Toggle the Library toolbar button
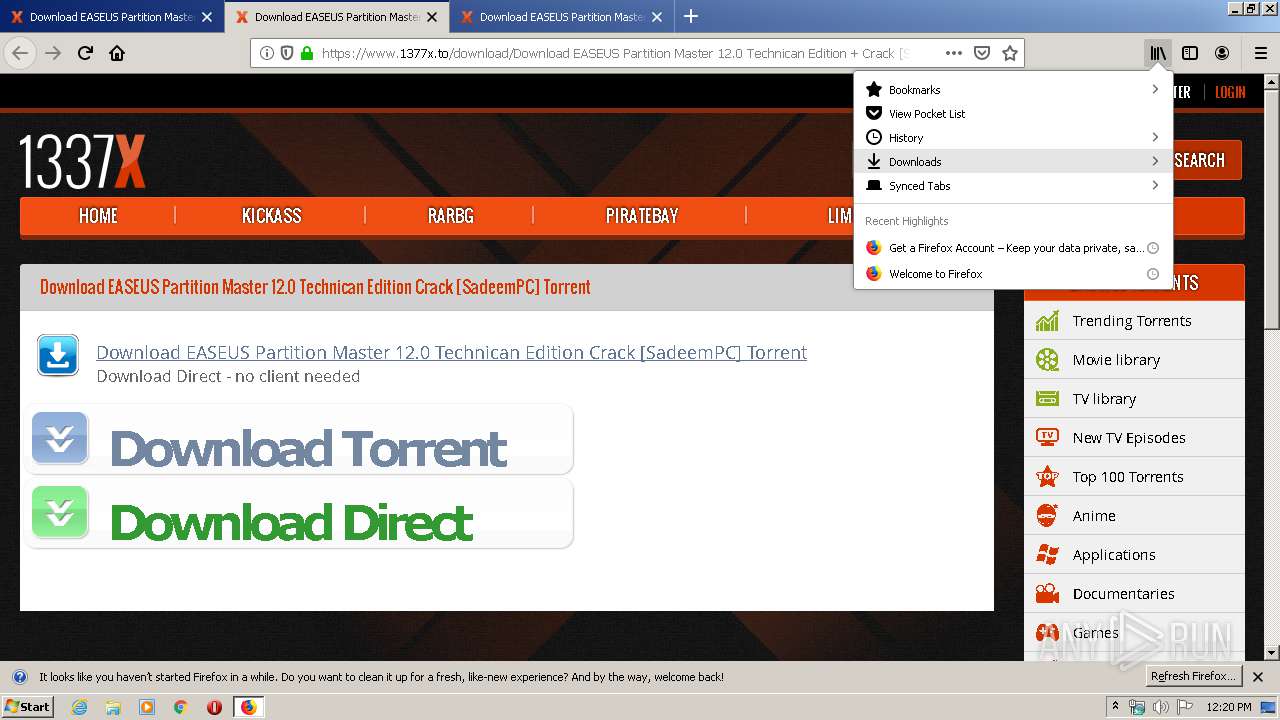 click(1158, 53)
